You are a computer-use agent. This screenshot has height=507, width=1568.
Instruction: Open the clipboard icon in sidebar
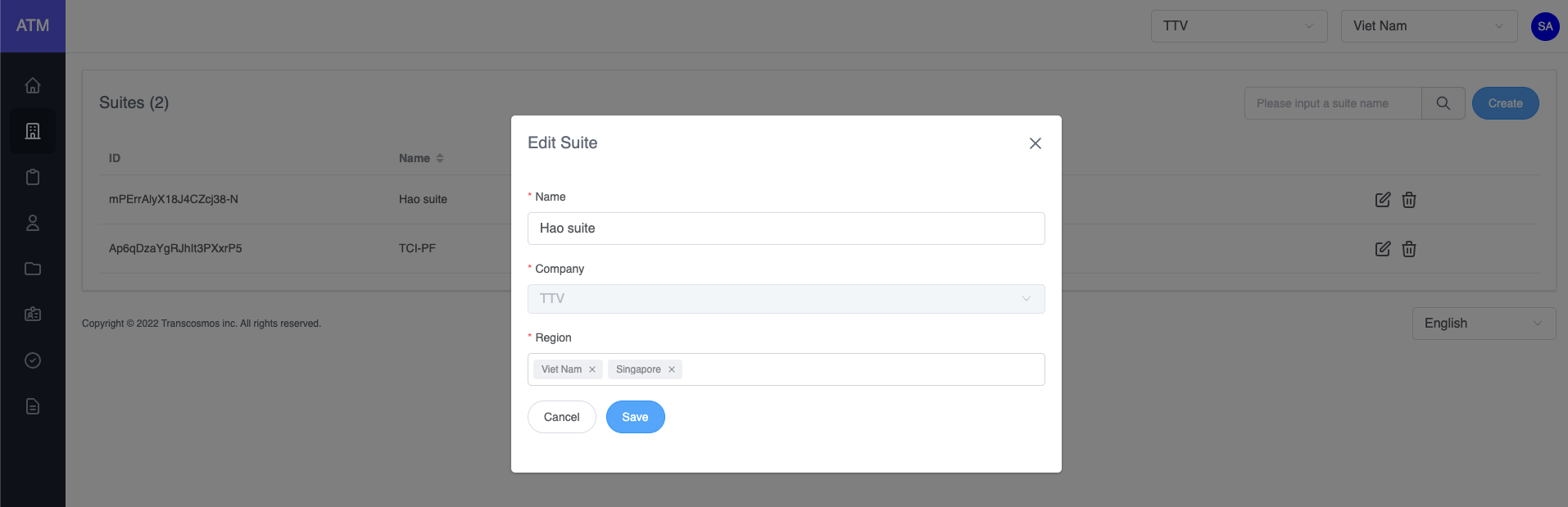33,177
